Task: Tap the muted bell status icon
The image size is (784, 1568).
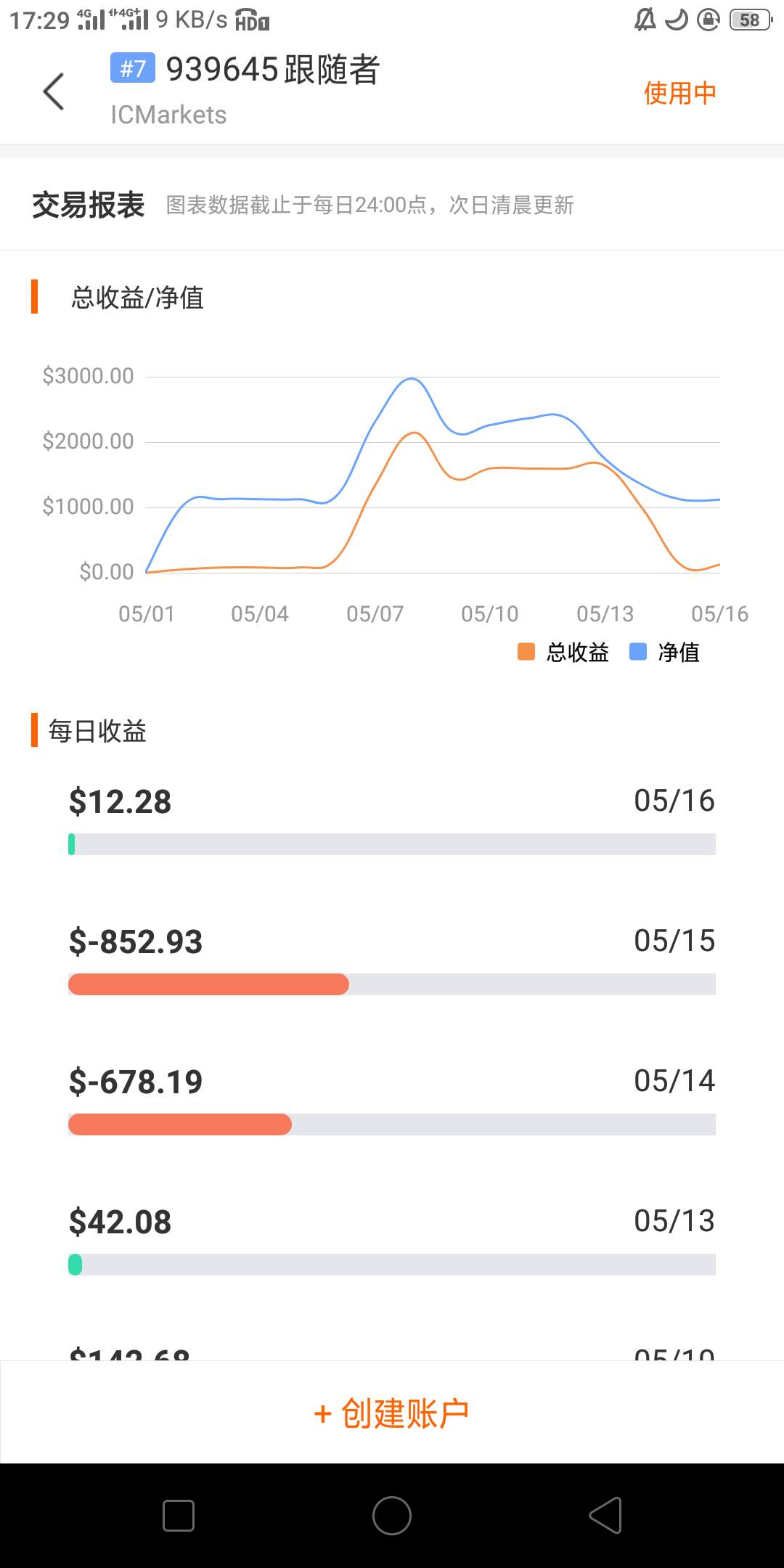Action: [x=645, y=20]
